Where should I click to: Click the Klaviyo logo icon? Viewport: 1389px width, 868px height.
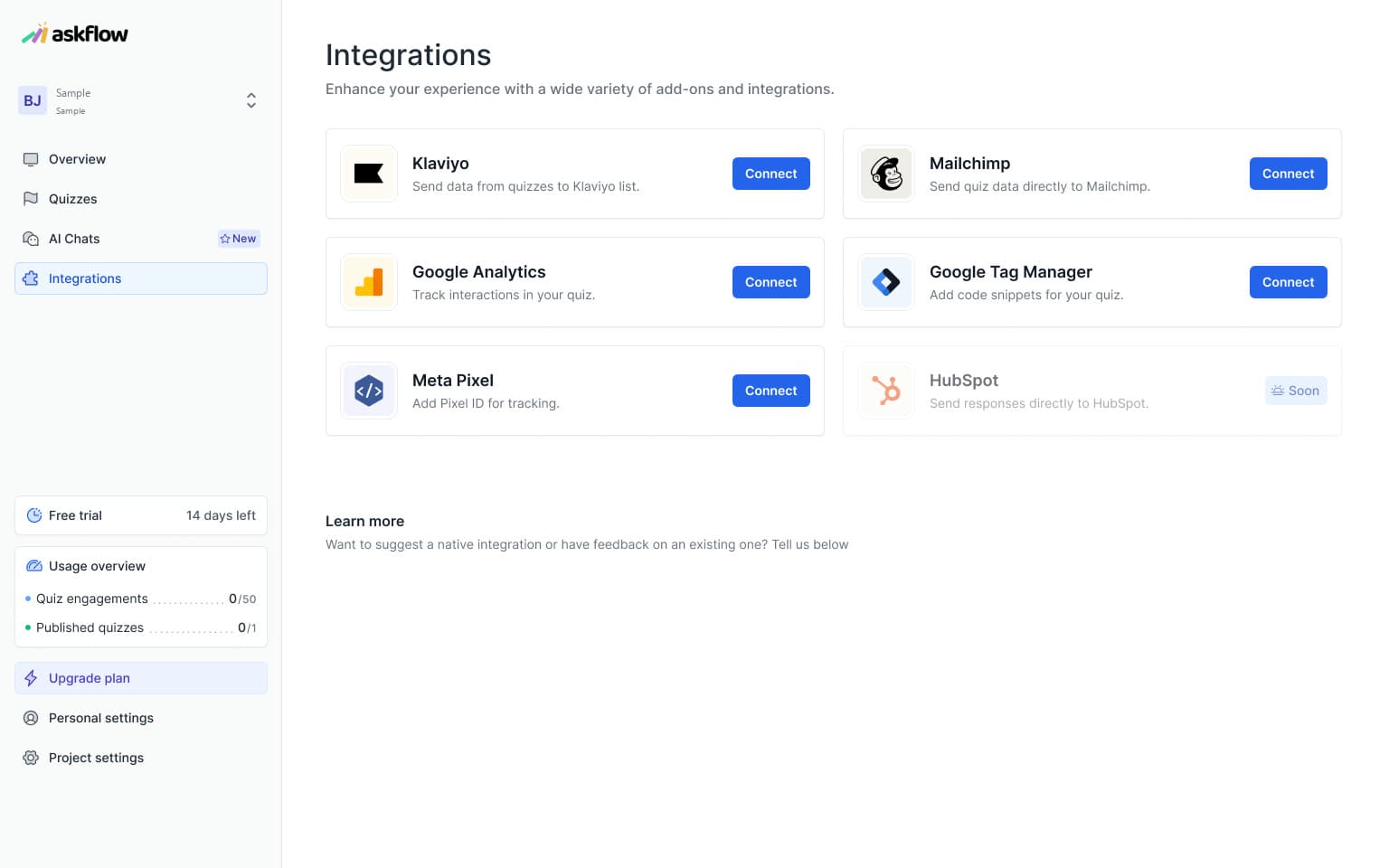(369, 174)
